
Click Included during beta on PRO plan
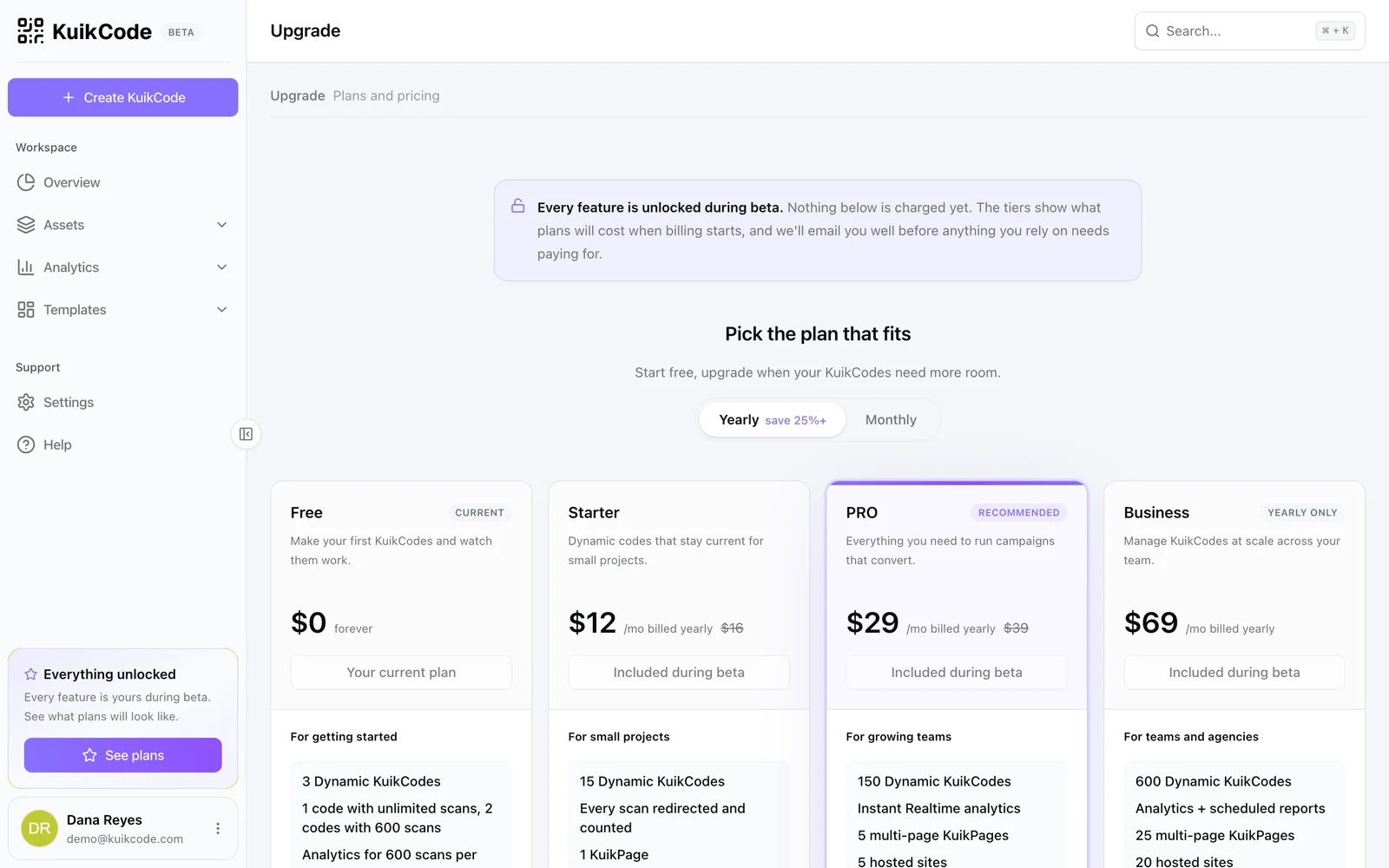pos(957,673)
